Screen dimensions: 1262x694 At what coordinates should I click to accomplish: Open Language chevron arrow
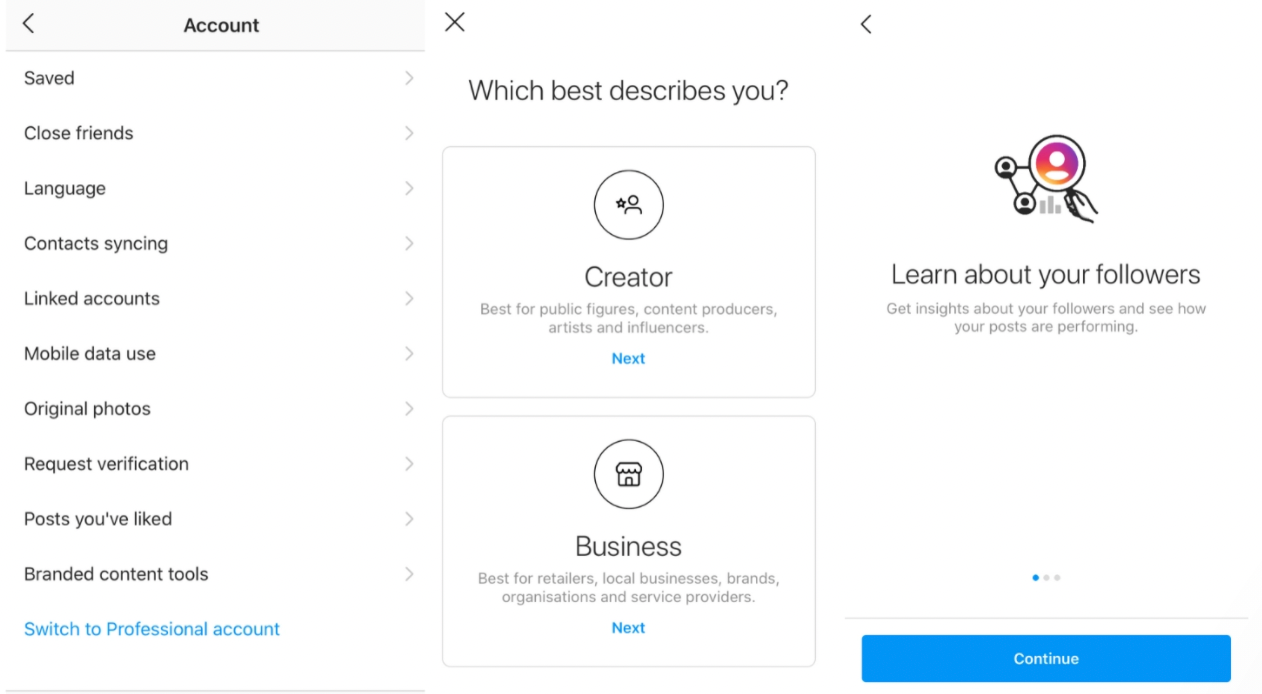coord(409,188)
